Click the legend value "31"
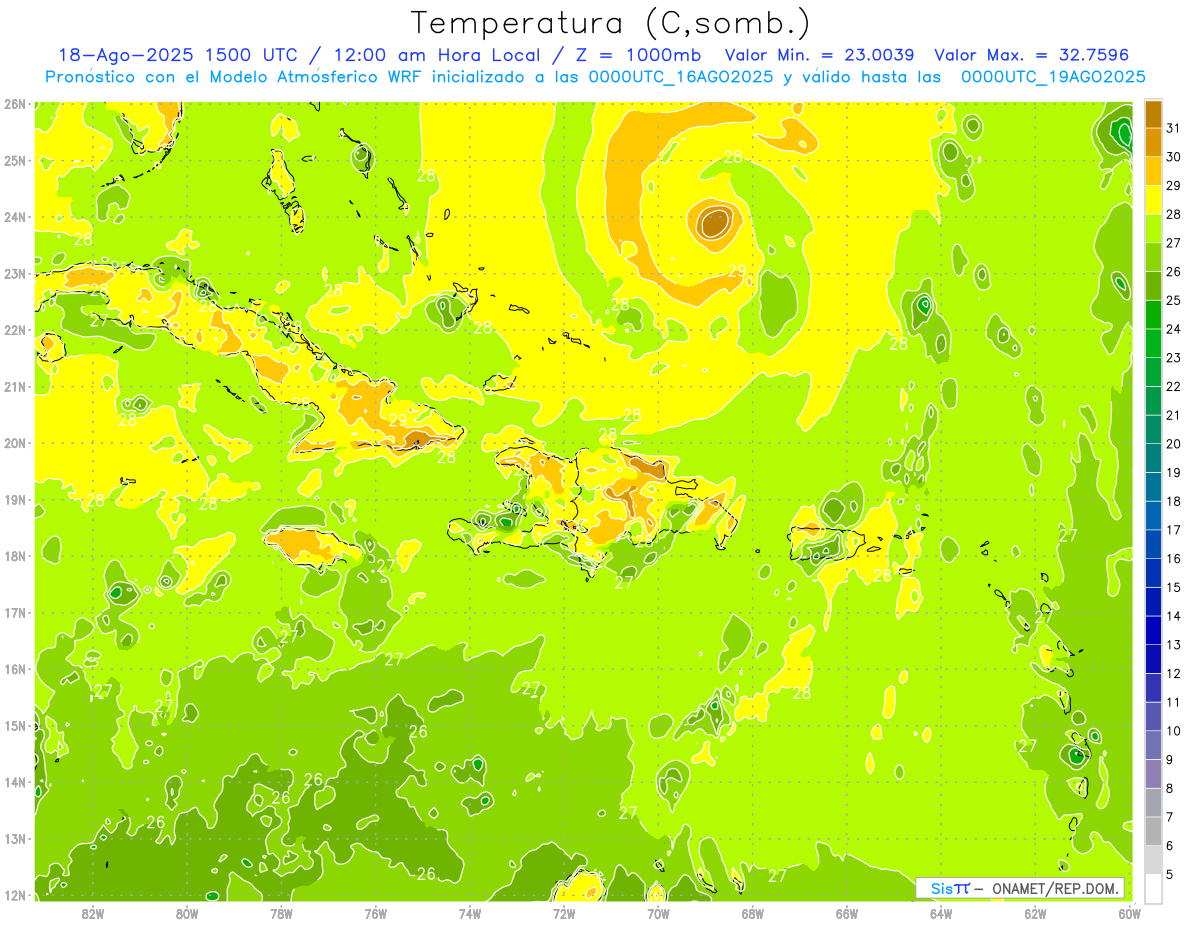This screenshot has height=927, width=1200. [1174, 128]
